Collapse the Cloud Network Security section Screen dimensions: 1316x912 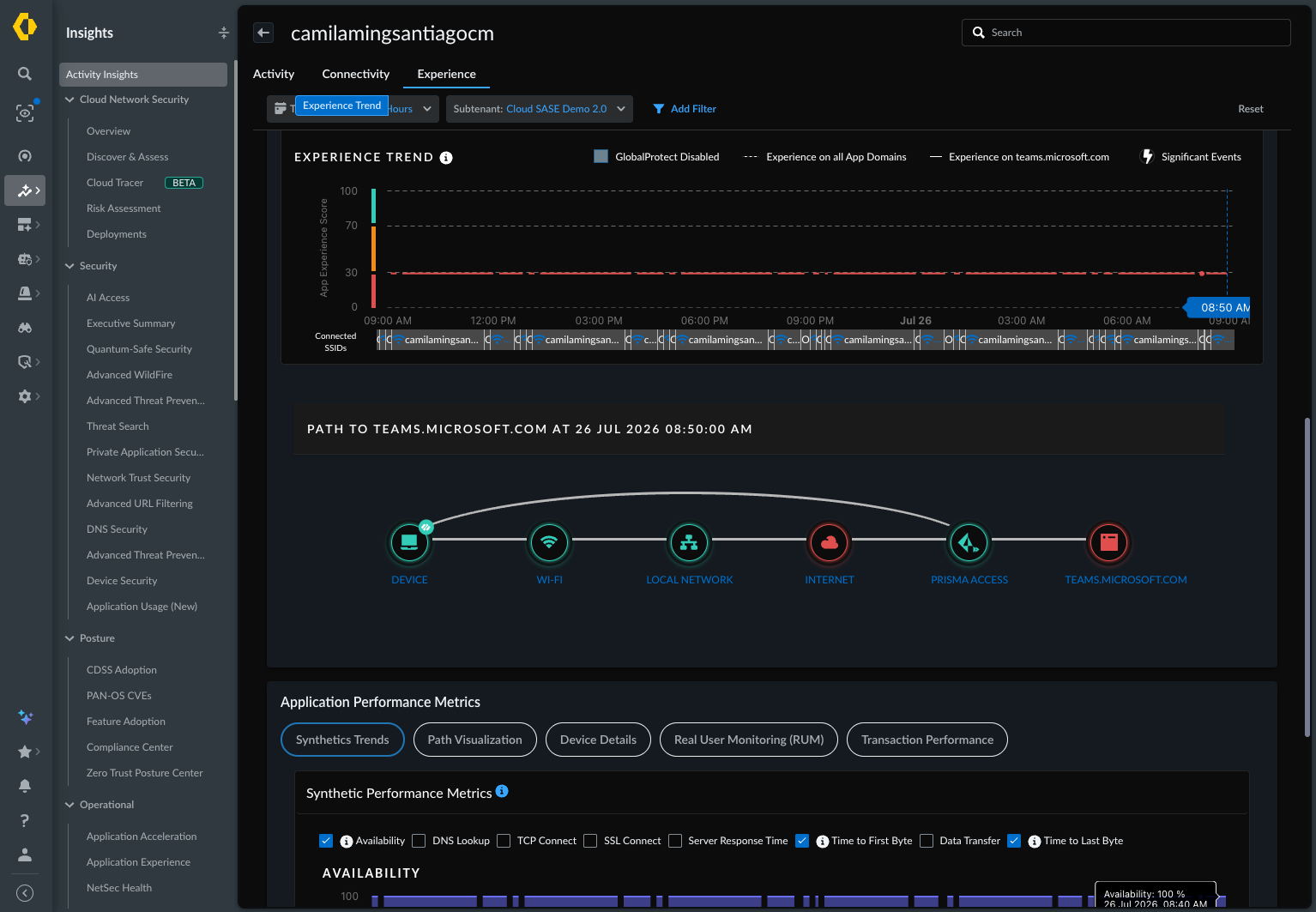coord(70,100)
